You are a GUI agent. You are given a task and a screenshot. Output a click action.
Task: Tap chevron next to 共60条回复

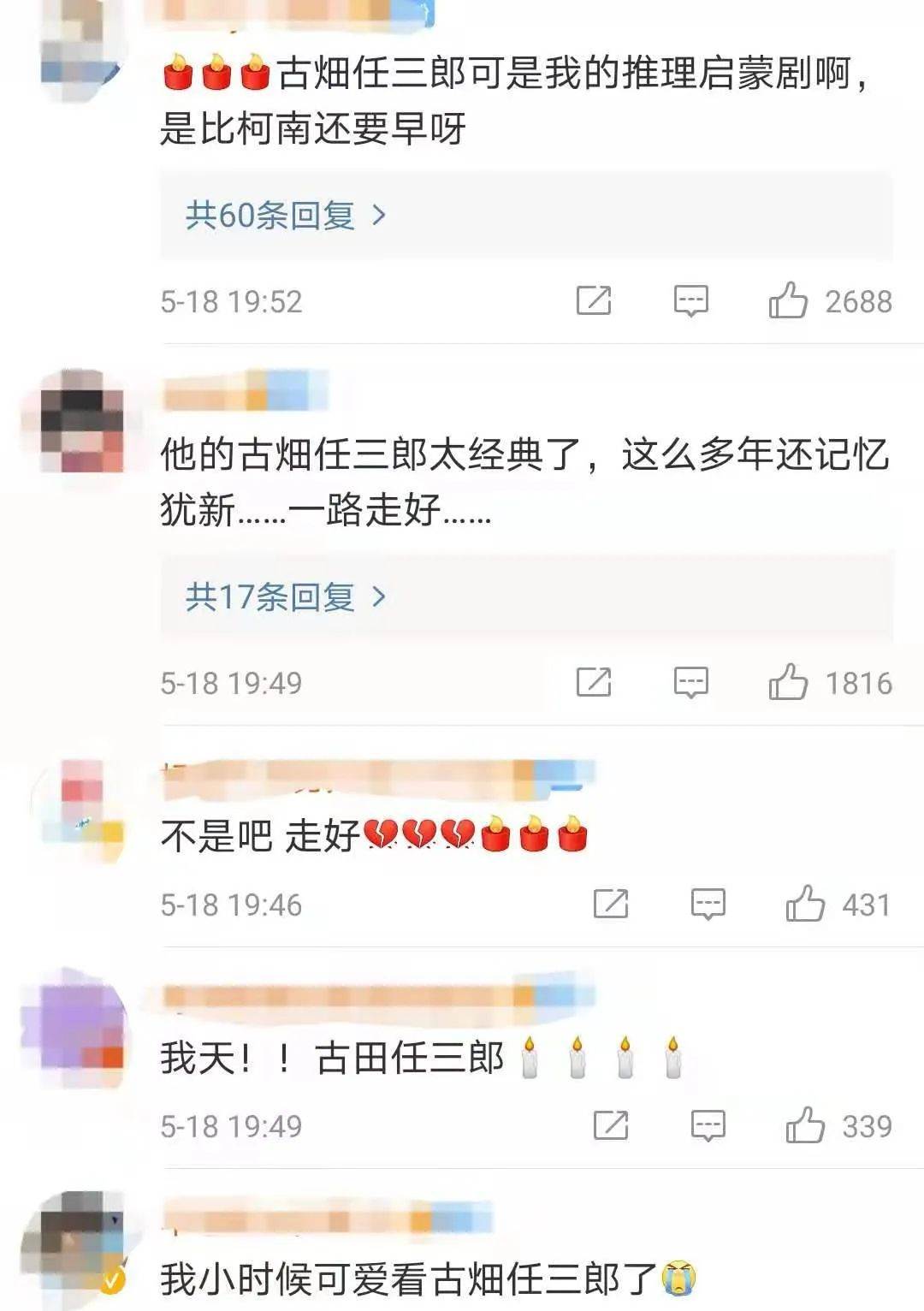pyautogui.click(x=379, y=216)
